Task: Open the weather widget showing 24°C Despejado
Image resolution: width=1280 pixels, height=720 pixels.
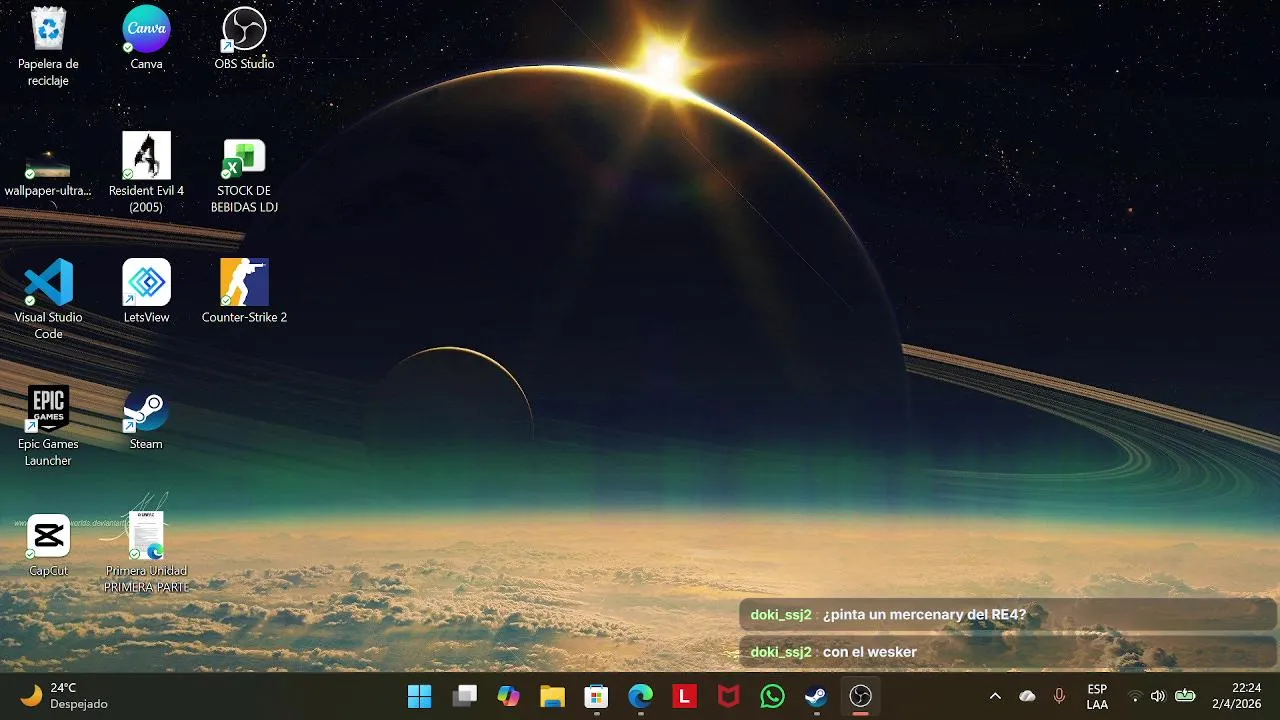Action: 64,696
